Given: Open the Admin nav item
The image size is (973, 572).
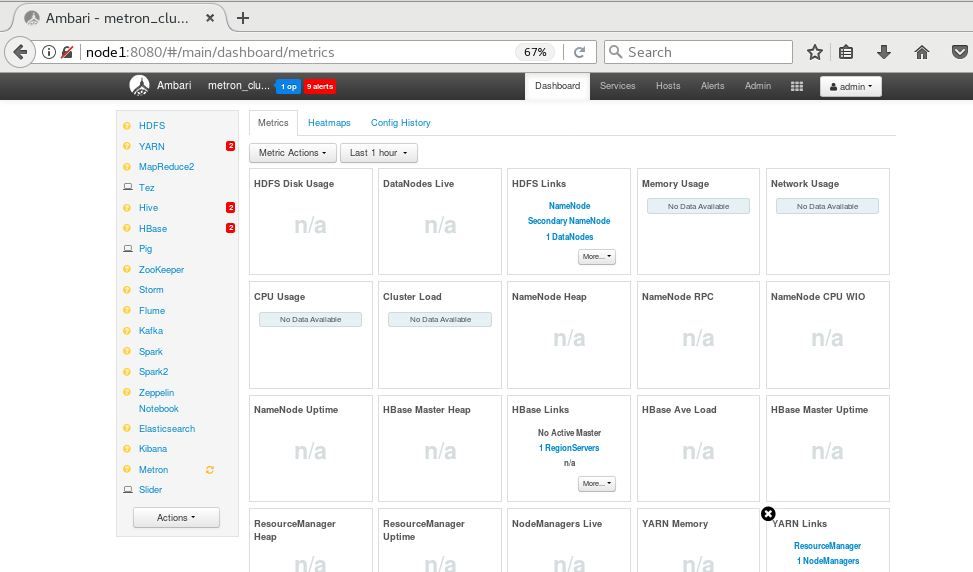Looking at the screenshot, I should click(x=758, y=86).
